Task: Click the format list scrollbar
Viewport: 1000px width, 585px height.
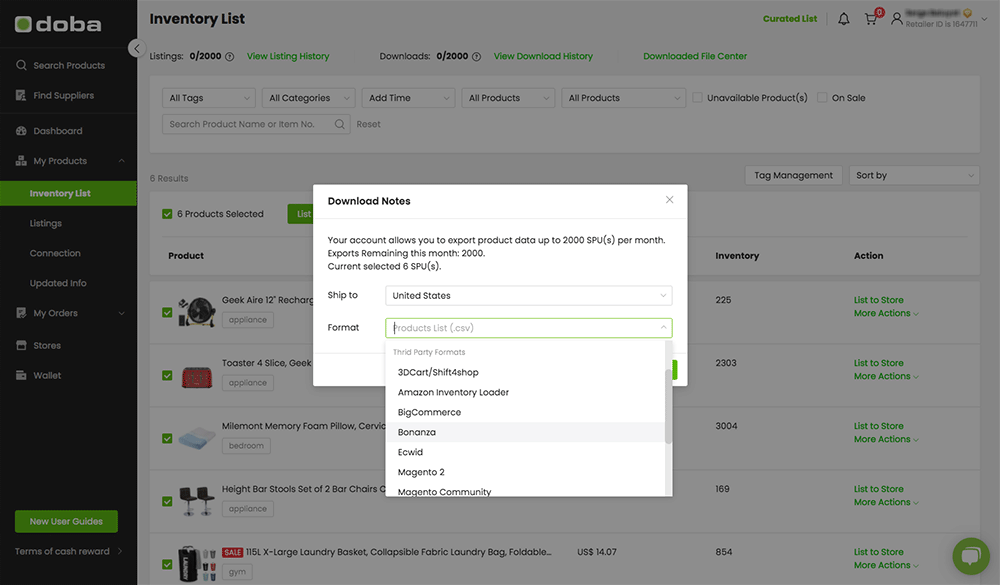Action: click(x=669, y=405)
